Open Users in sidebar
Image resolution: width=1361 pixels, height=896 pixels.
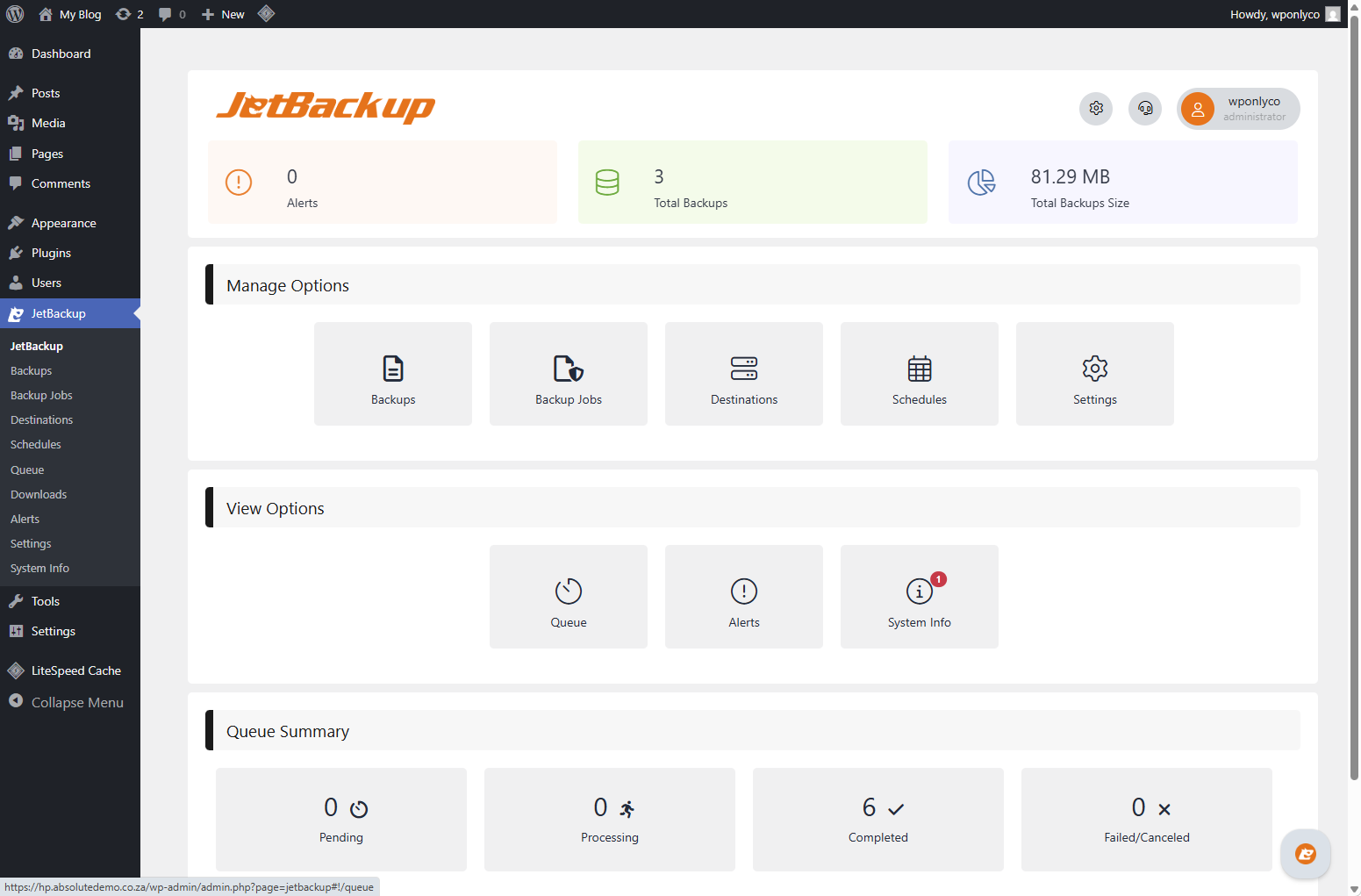tap(70, 283)
